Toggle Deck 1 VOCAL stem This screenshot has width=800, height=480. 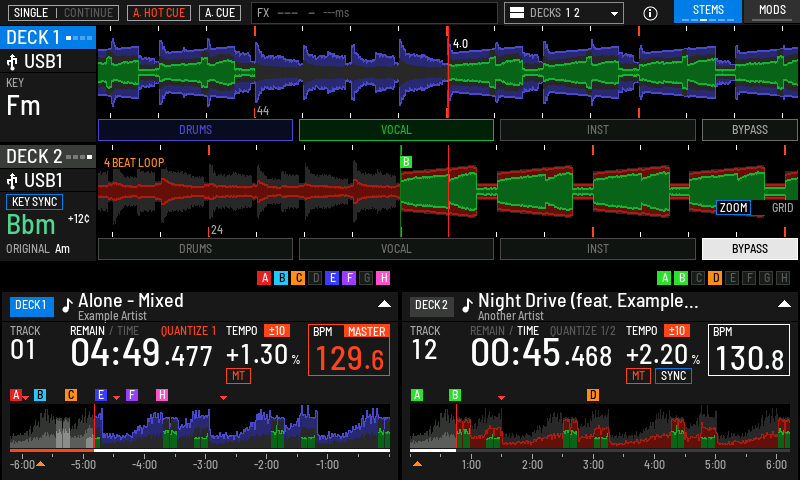point(396,130)
